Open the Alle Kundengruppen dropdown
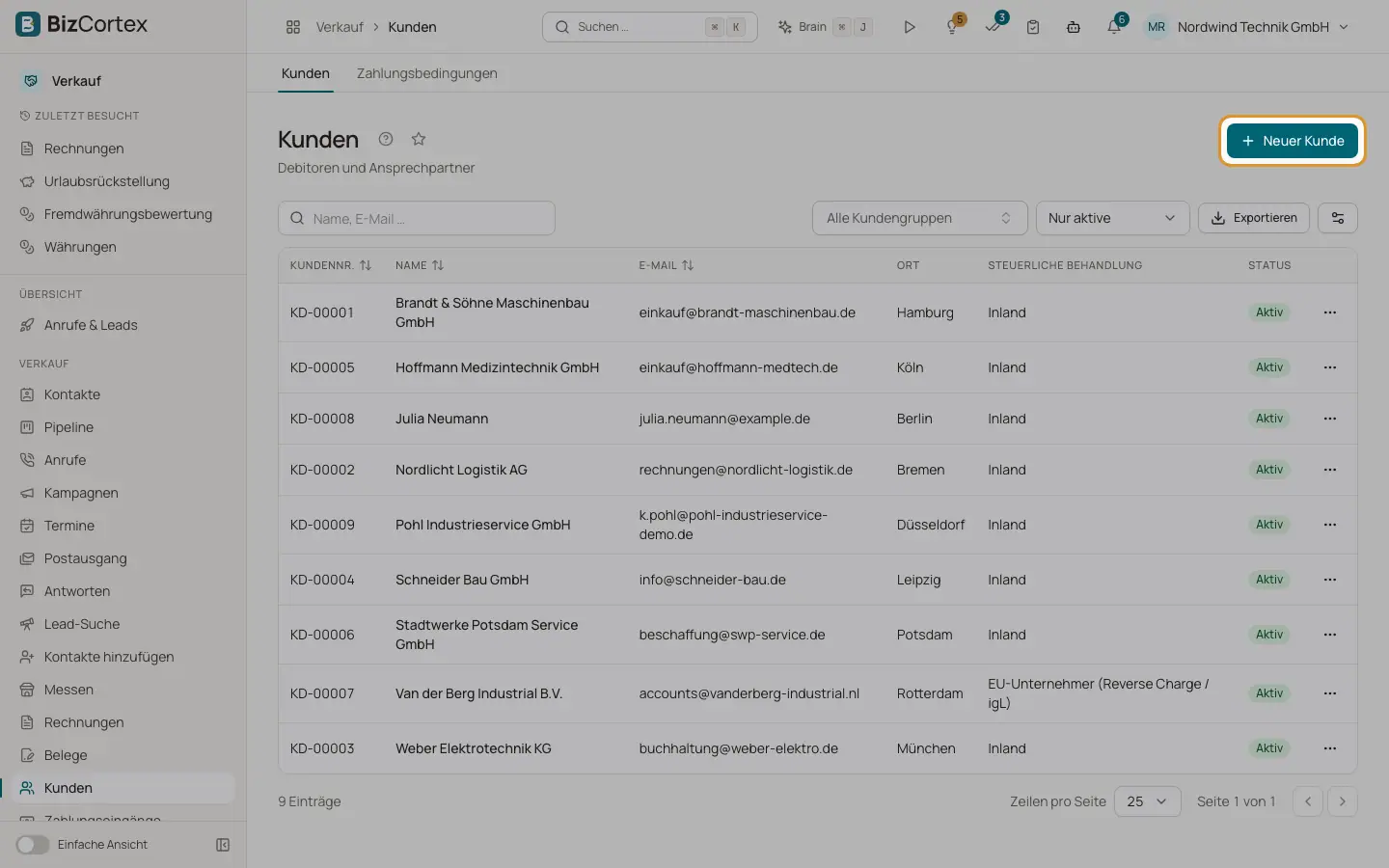 coord(920,218)
